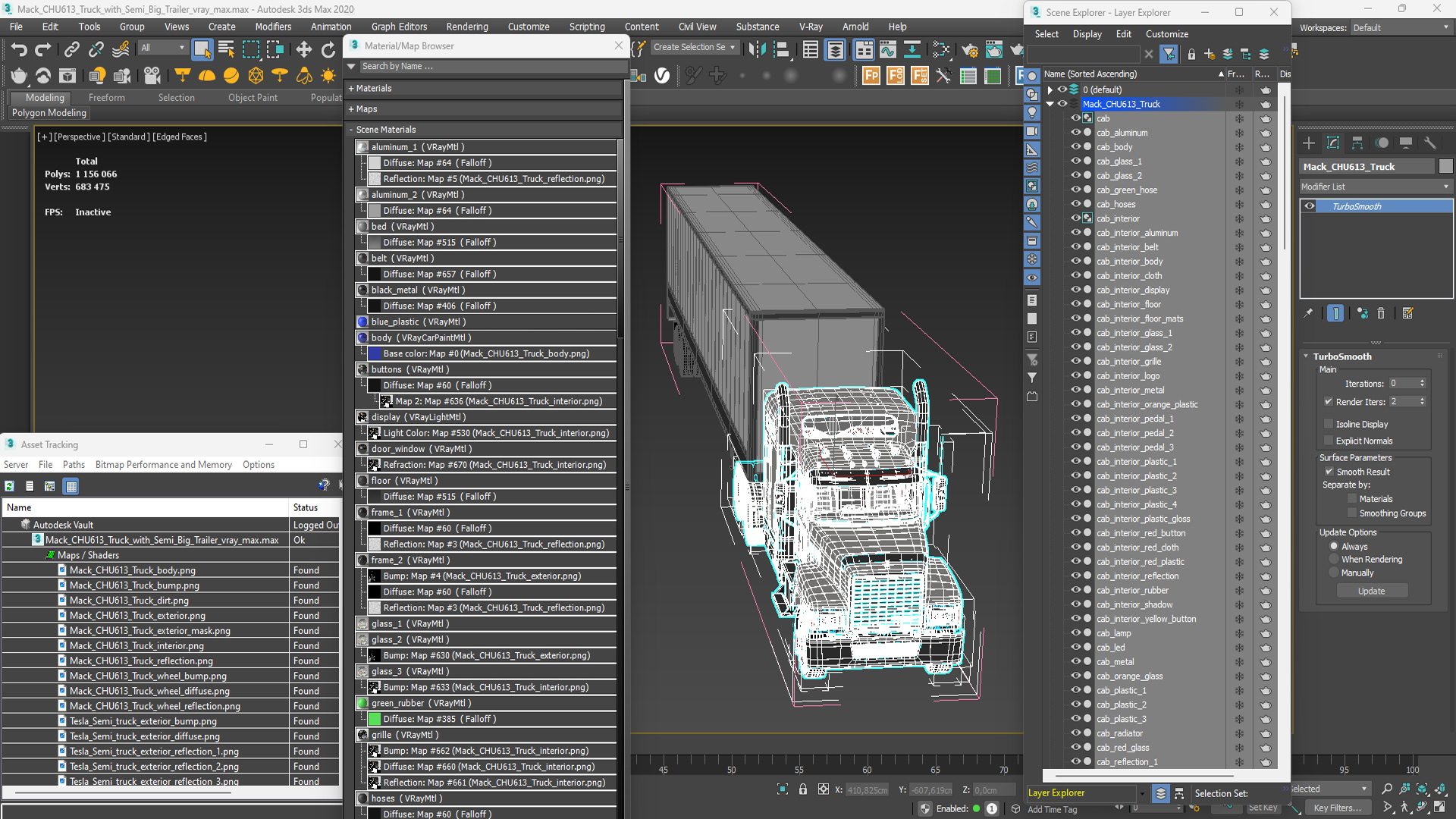Activate the Select and Move tool
This screenshot has height=819, width=1456.
(x=303, y=50)
